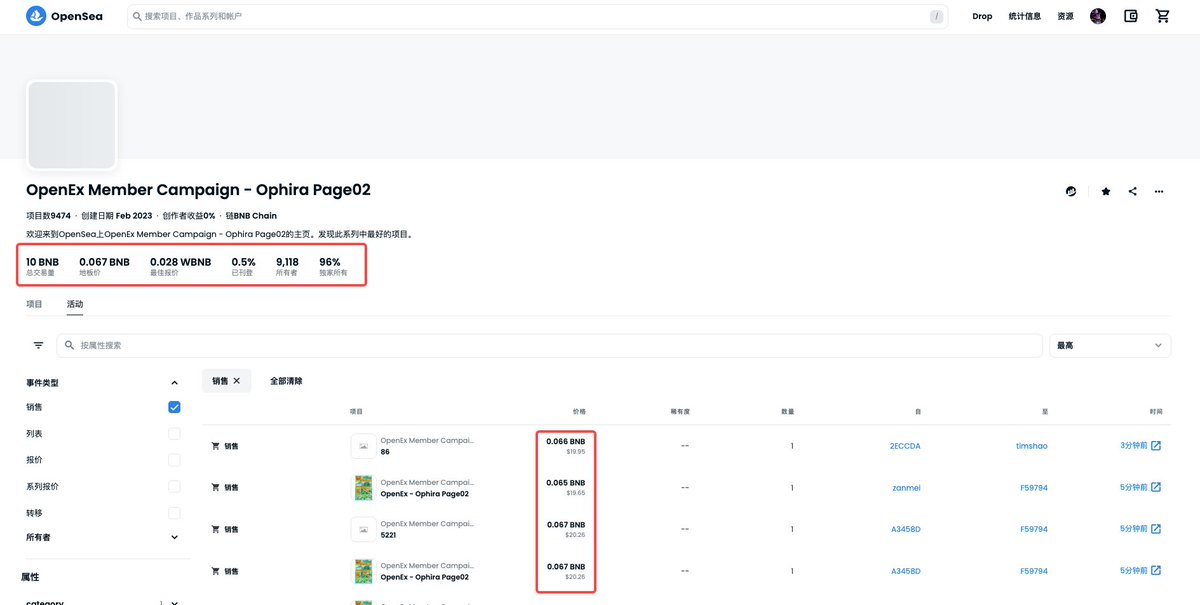The width and height of the screenshot is (1200, 605).
Task: Open the shopping cart icon
Action: (1162, 16)
